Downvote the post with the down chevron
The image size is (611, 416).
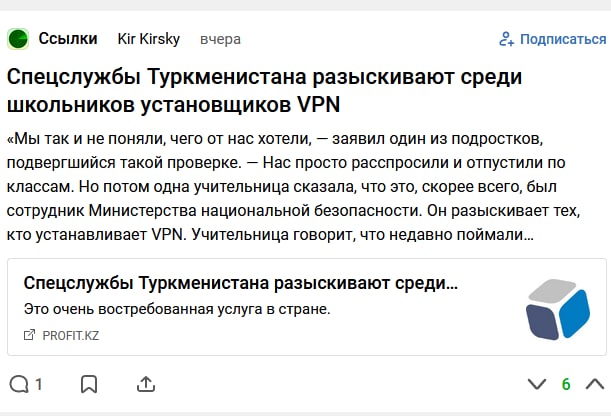(x=537, y=384)
